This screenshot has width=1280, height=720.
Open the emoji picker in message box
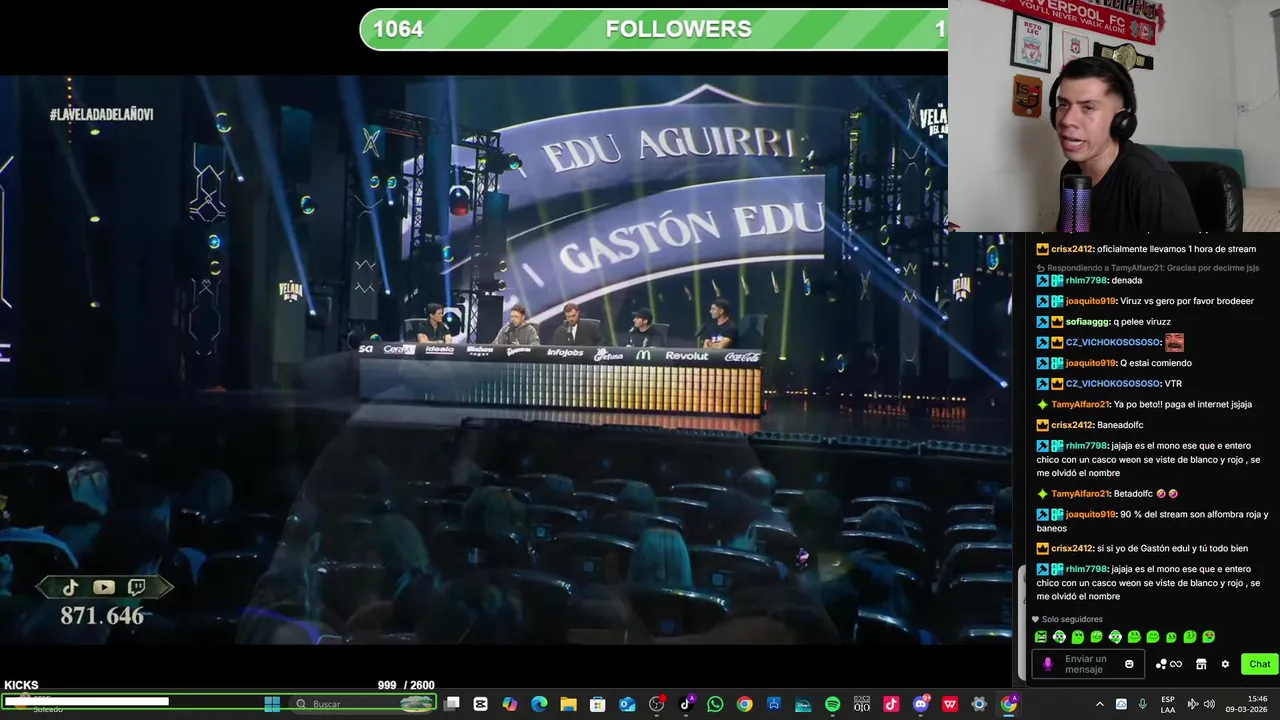point(1129,664)
